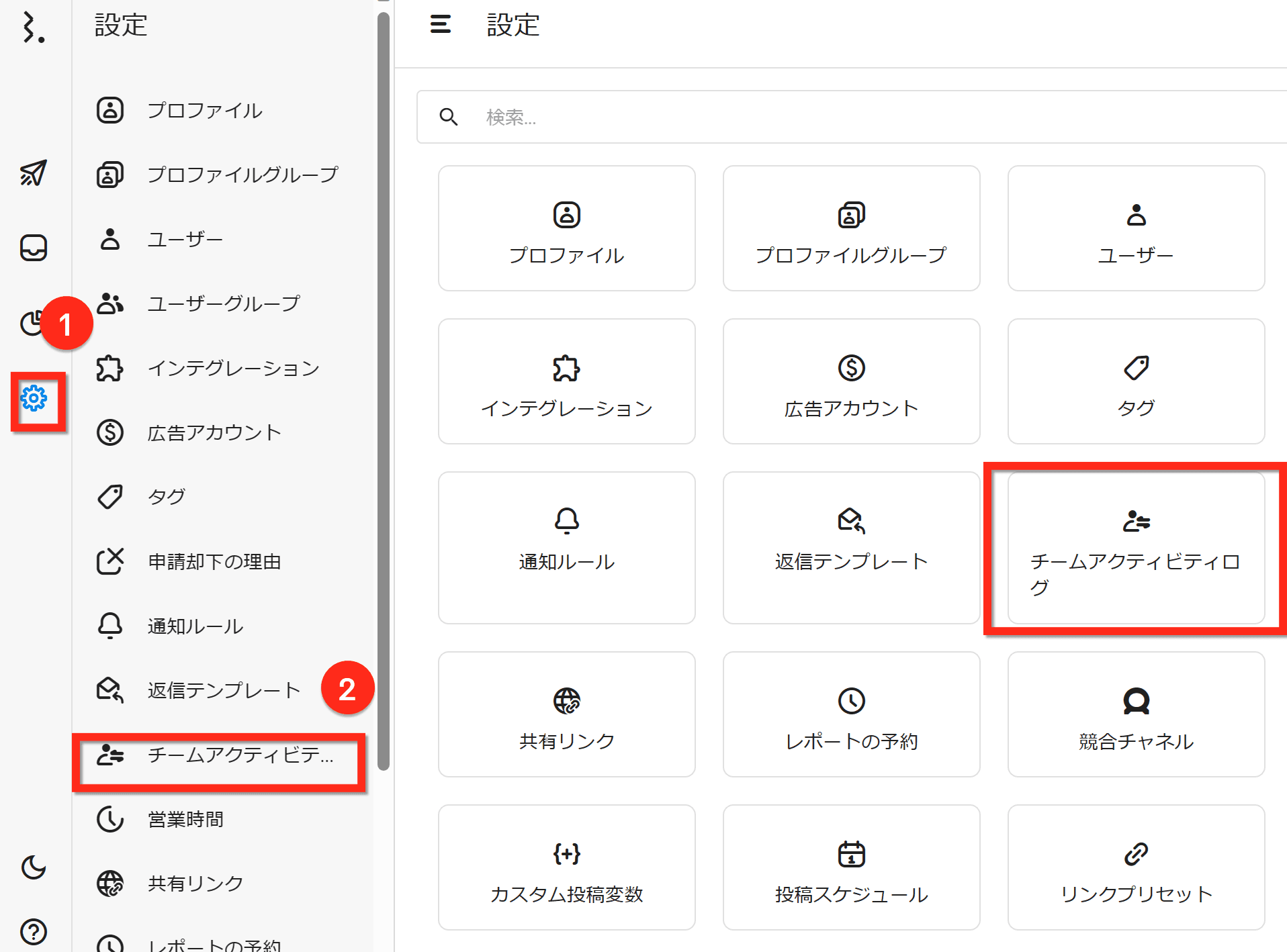Image resolution: width=1287 pixels, height=952 pixels.
Task: Open the リンクプリセット card
Action: pyautogui.click(x=1136, y=867)
